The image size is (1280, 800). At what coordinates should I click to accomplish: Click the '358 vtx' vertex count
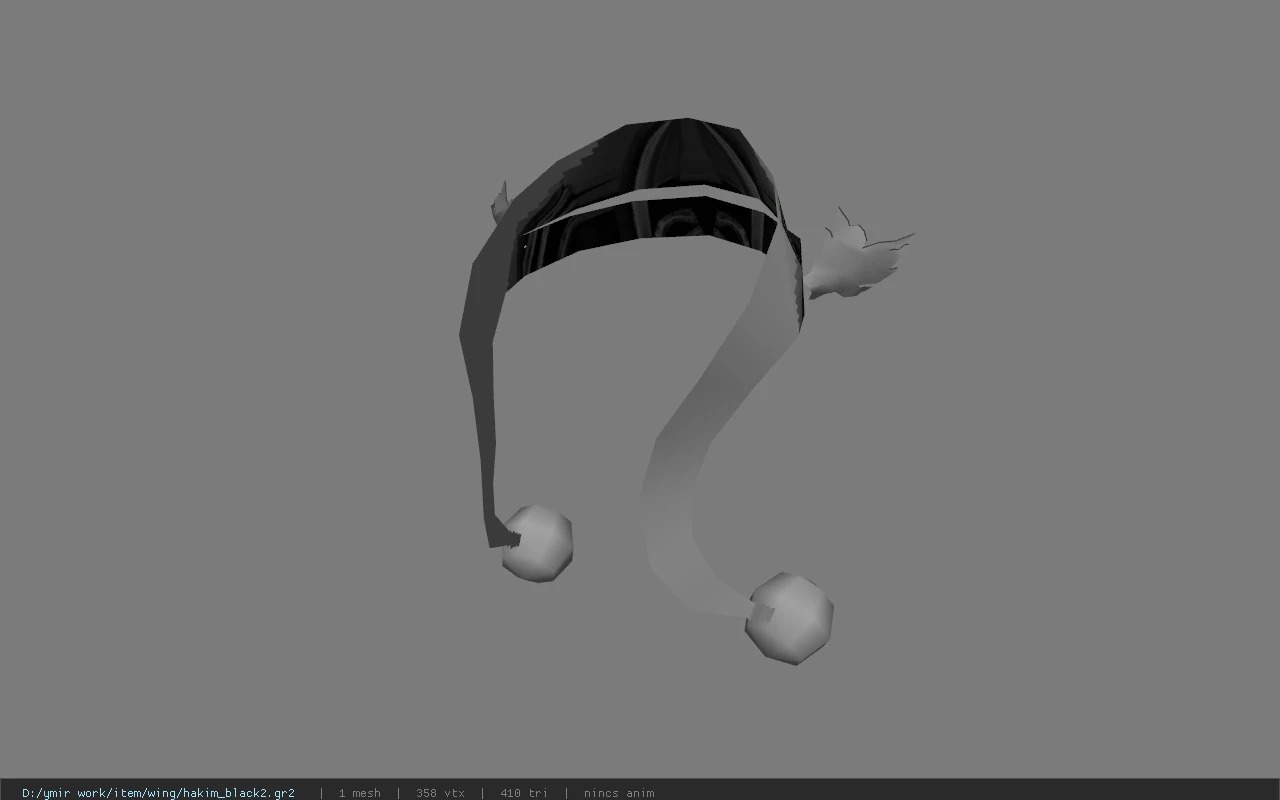pos(440,793)
